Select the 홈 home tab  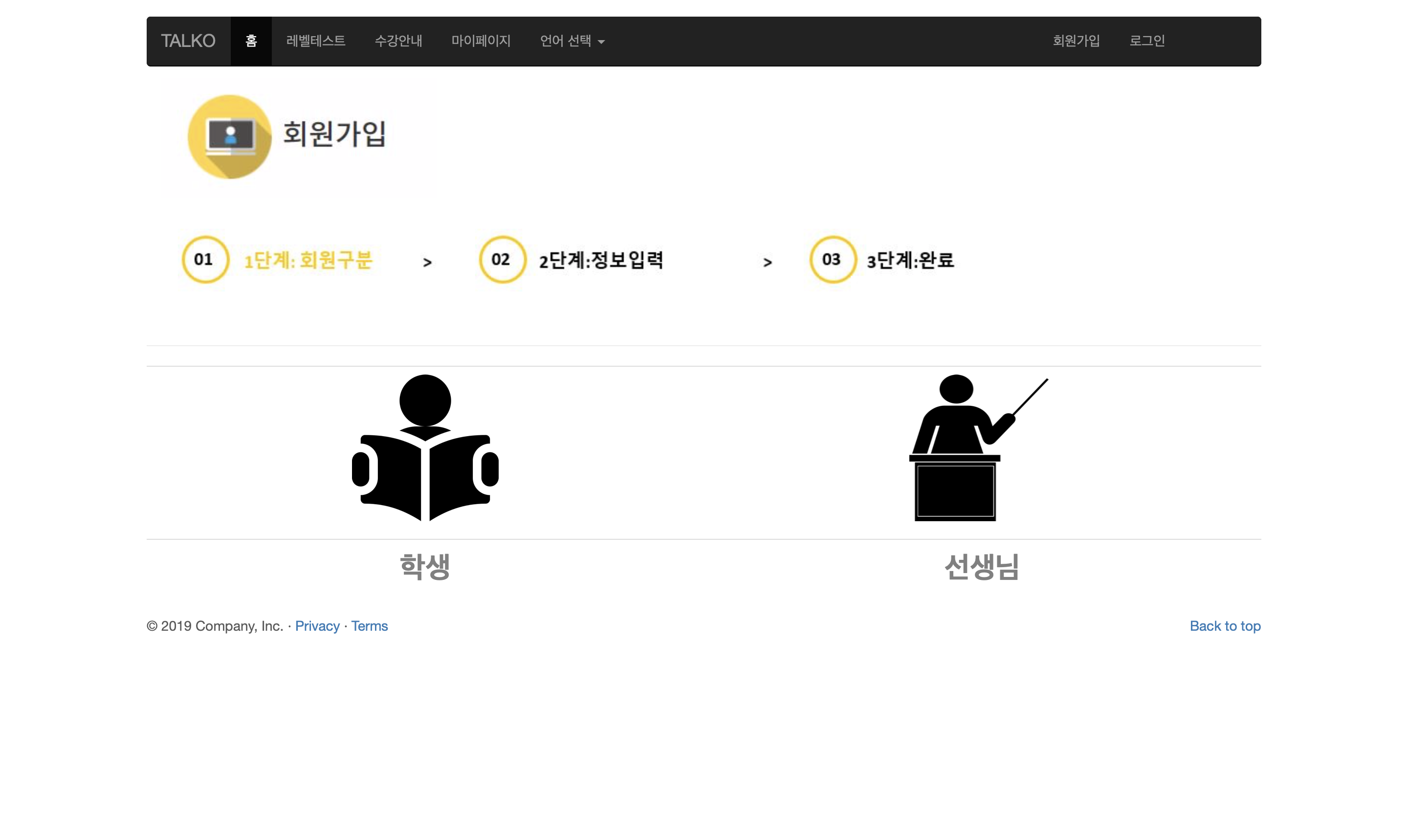tap(251, 41)
